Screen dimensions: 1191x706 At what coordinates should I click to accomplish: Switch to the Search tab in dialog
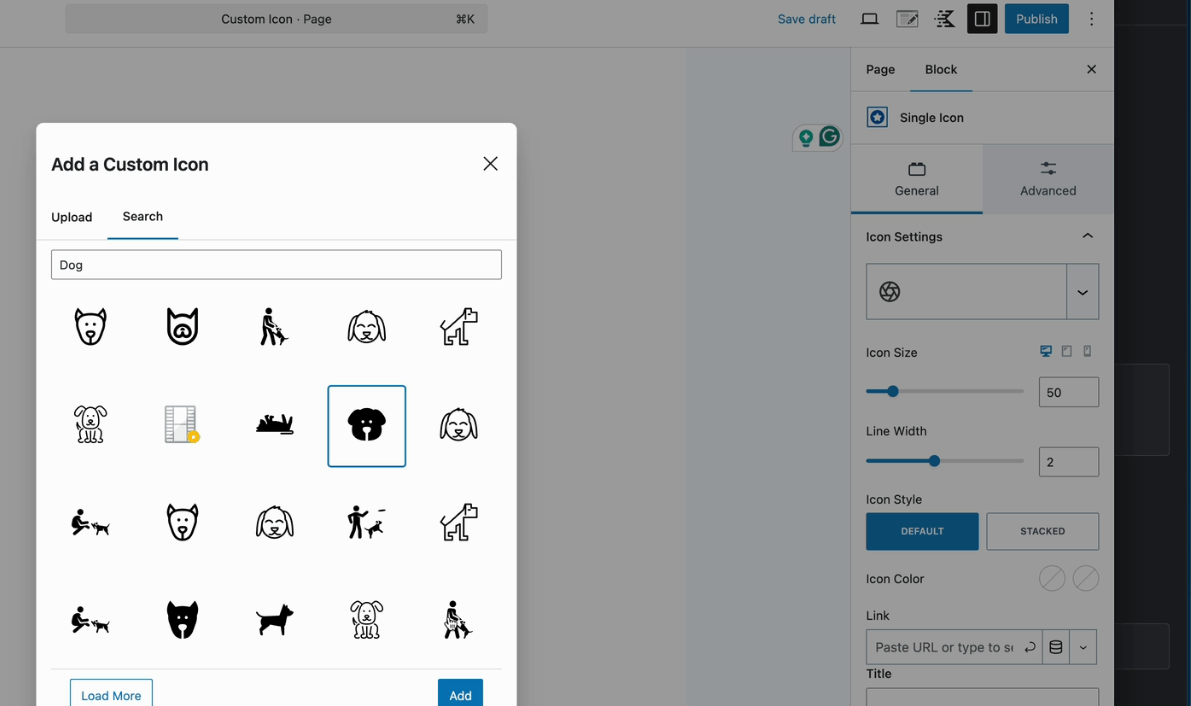point(143,217)
